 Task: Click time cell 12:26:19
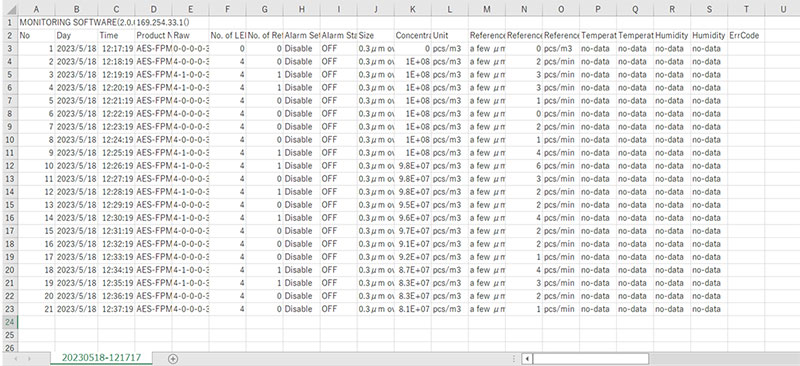point(116,165)
